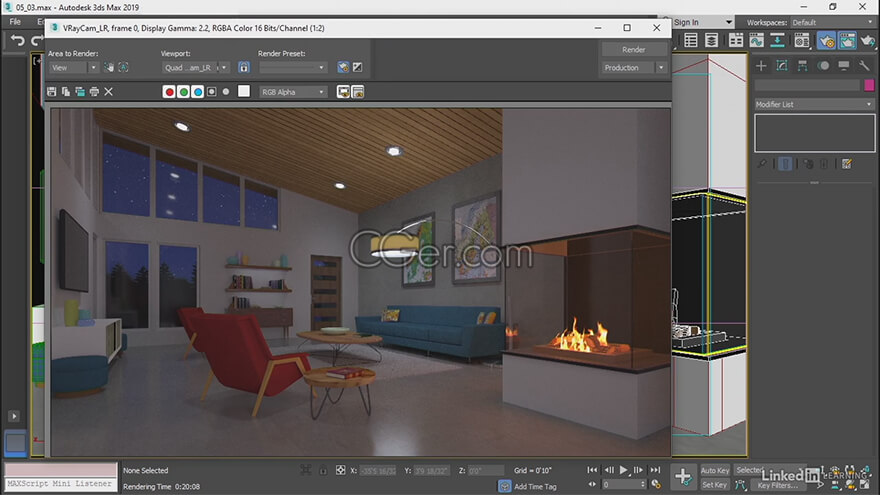The image size is (880, 495).
Task: Switch to Motion command panel tab
Action: [x=823, y=66]
